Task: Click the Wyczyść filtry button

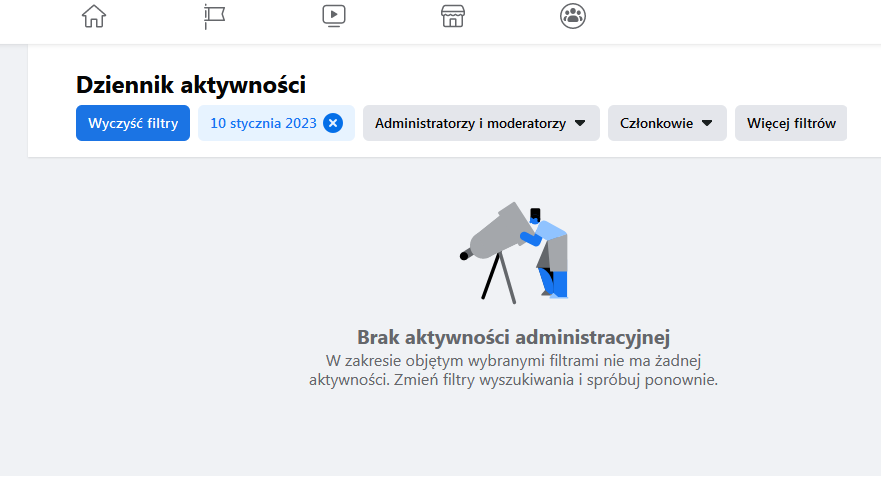Action: click(x=133, y=123)
